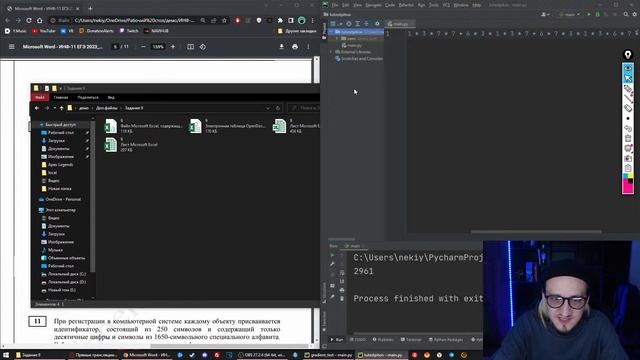Open Chrome extensions puzzle icon
The width and height of the screenshot is (640, 360).
280,20
